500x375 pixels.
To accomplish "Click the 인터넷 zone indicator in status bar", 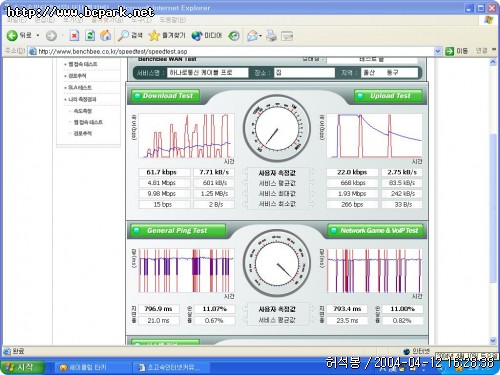I will [416, 351].
